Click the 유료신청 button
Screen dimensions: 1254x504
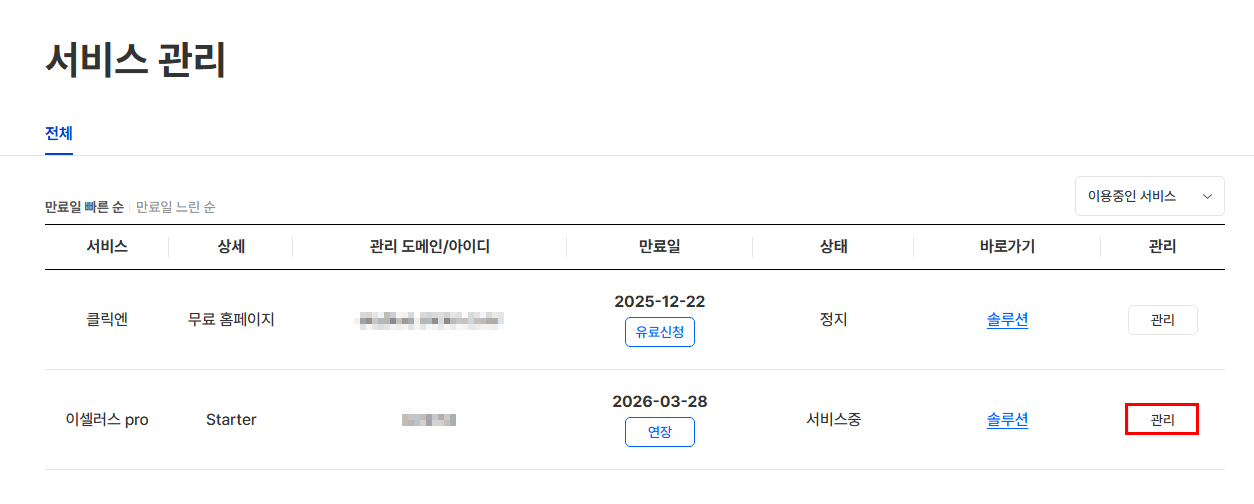(x=659, y=332)
